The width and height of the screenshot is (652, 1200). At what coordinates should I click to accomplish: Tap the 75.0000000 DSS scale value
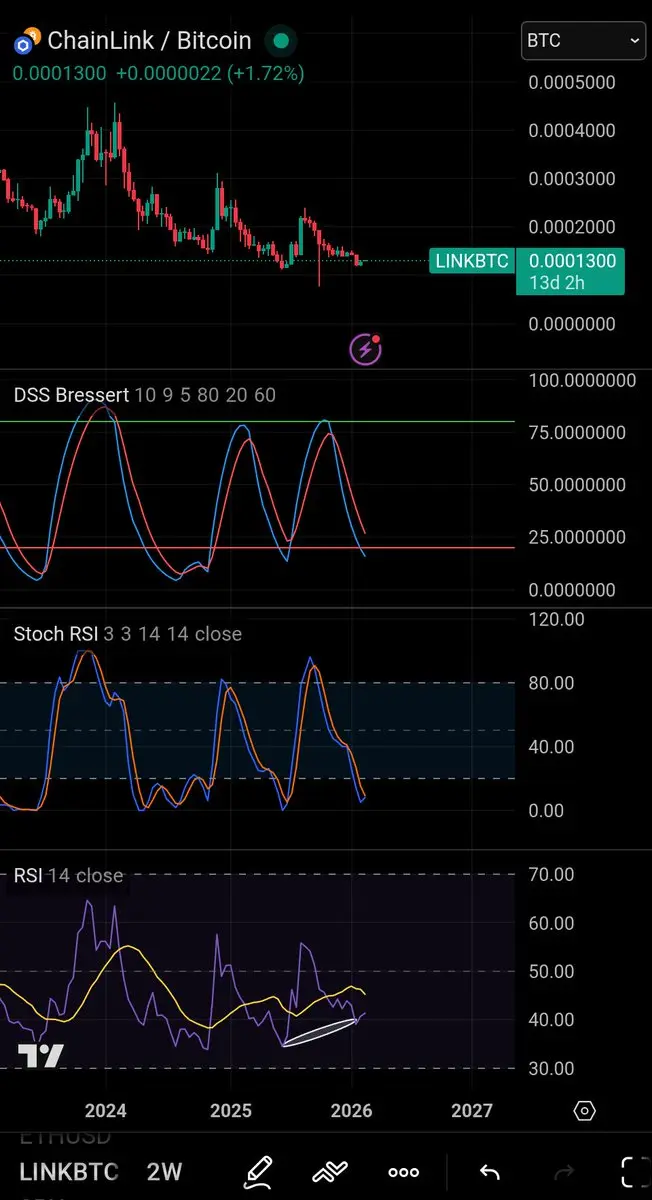577,433
